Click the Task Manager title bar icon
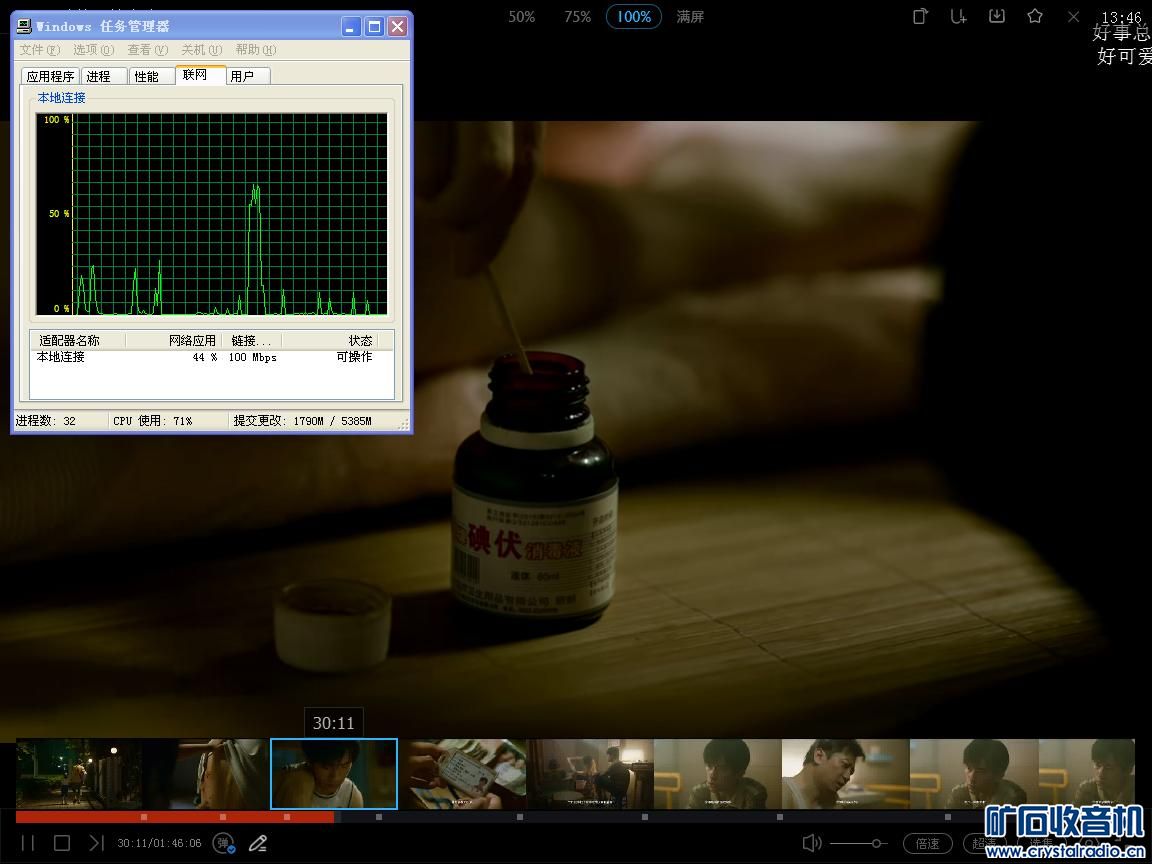The image size is (1152, 864). pyautogui.click(x=24, y=26)
